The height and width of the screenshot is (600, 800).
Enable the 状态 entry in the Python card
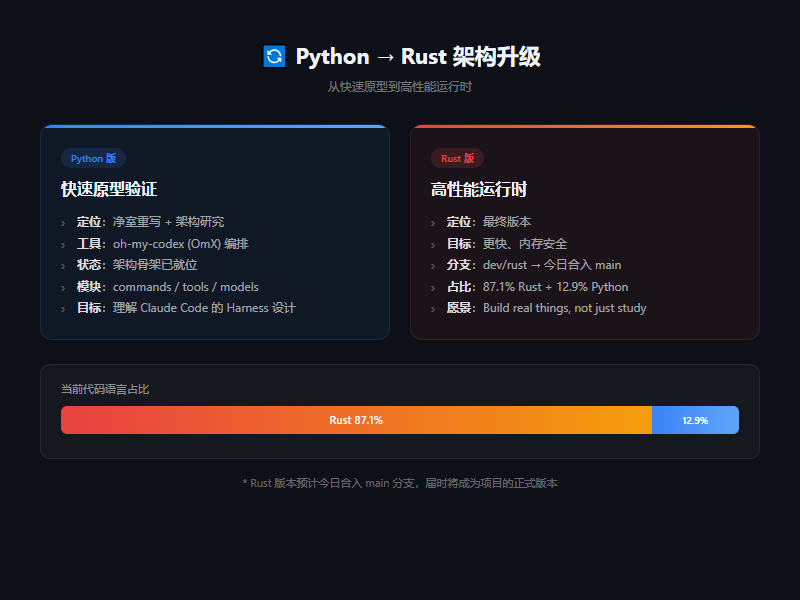coord(140,264)
